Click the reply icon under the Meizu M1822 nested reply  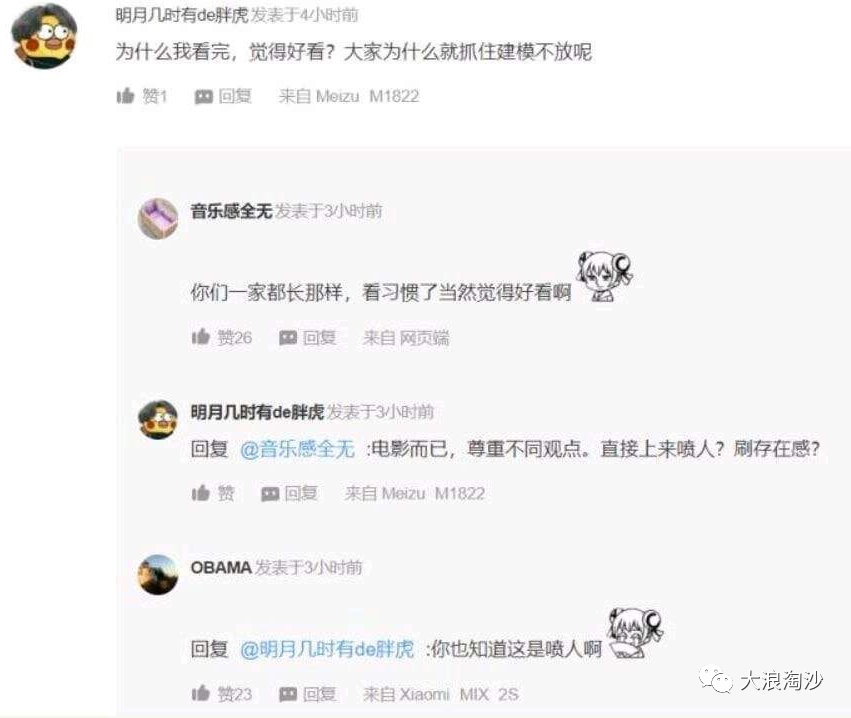click(x=270, y=494)
